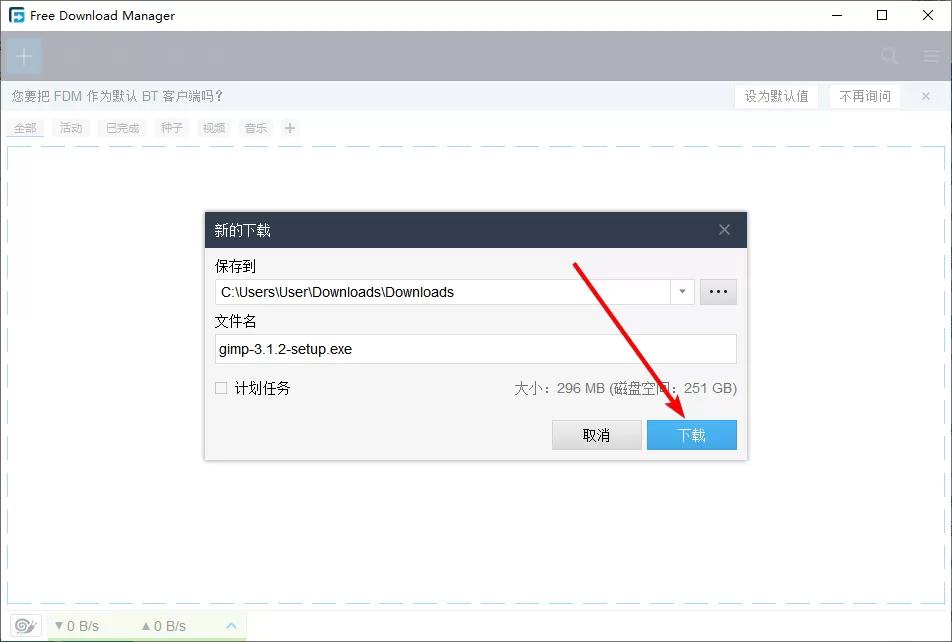Click size text 大小: 296 MB
The height and width of the screenshot is (642, 952).
pos(559,389)
